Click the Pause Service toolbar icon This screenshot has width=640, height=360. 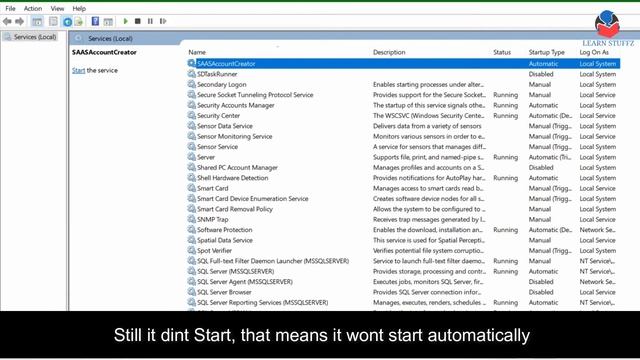click(150, 21)
